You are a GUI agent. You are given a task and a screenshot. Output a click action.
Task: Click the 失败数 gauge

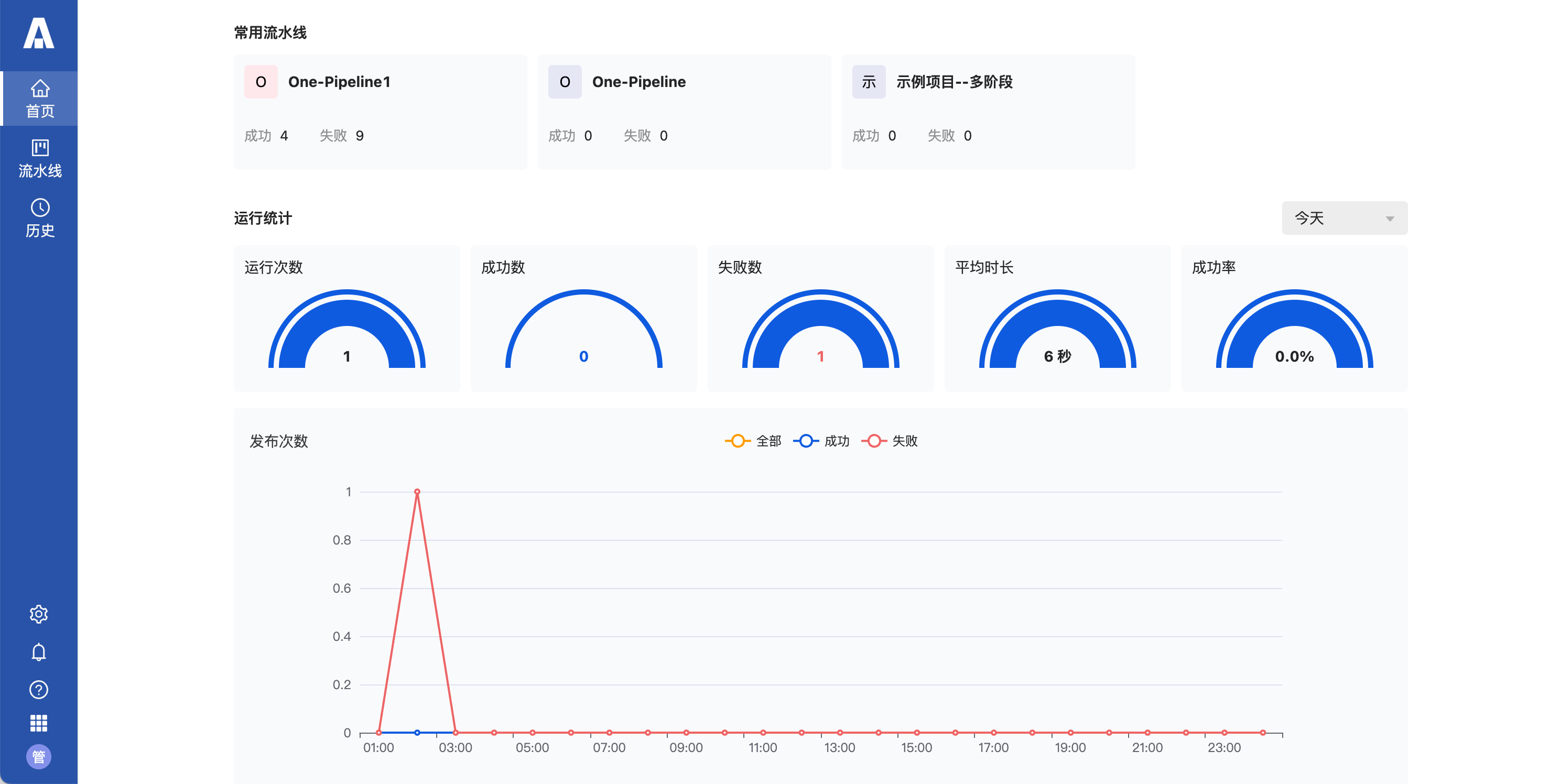pyautogui.click(x=820, y=329)
